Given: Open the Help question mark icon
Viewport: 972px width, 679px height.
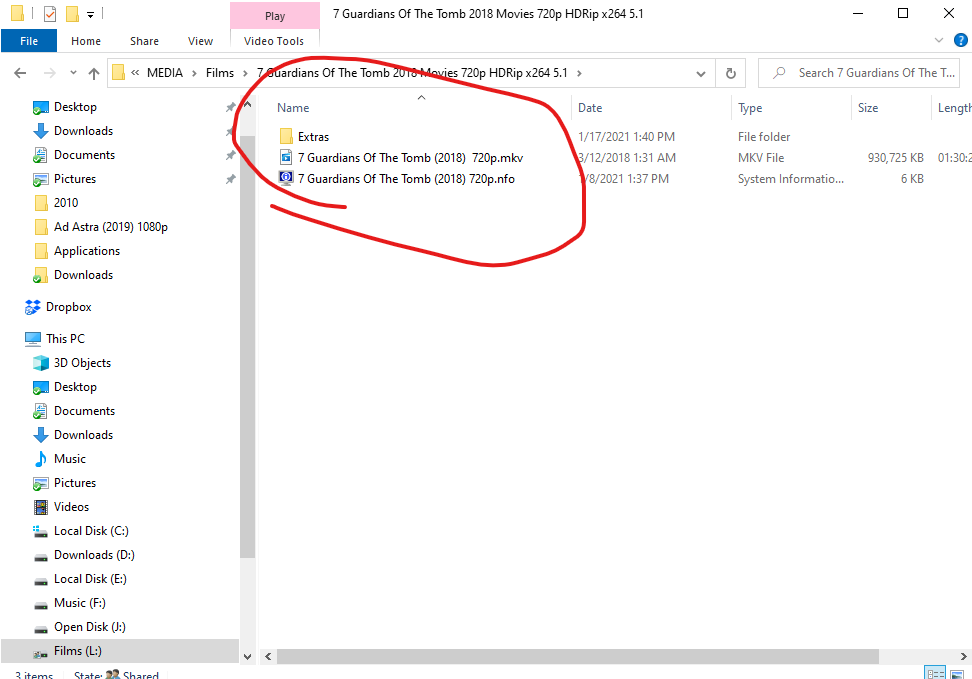Looking at the screenshot, I should click(x=960, y=40).
